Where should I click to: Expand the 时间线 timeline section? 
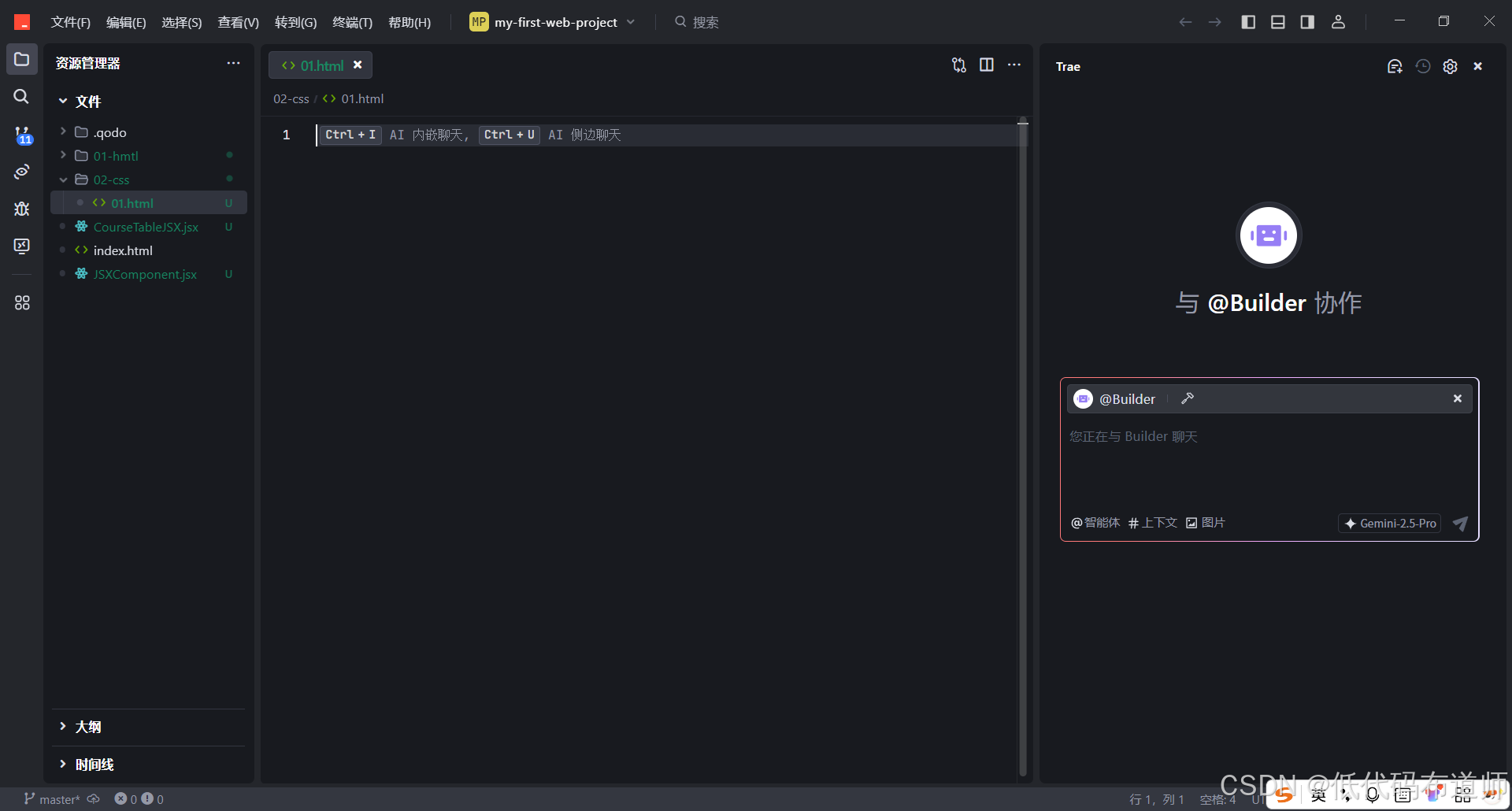click(x=150, y=765)
